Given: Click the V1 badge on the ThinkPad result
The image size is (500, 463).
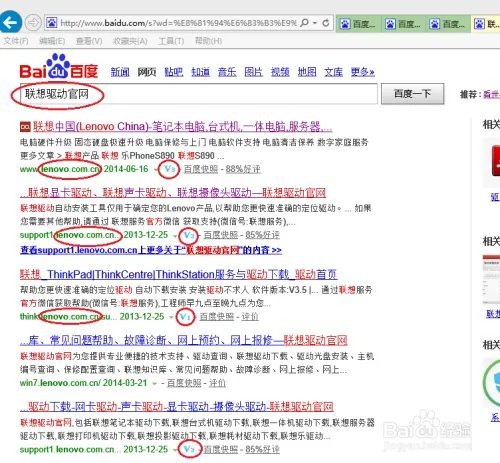Looking at the screenshot, I should coord(185,316).
